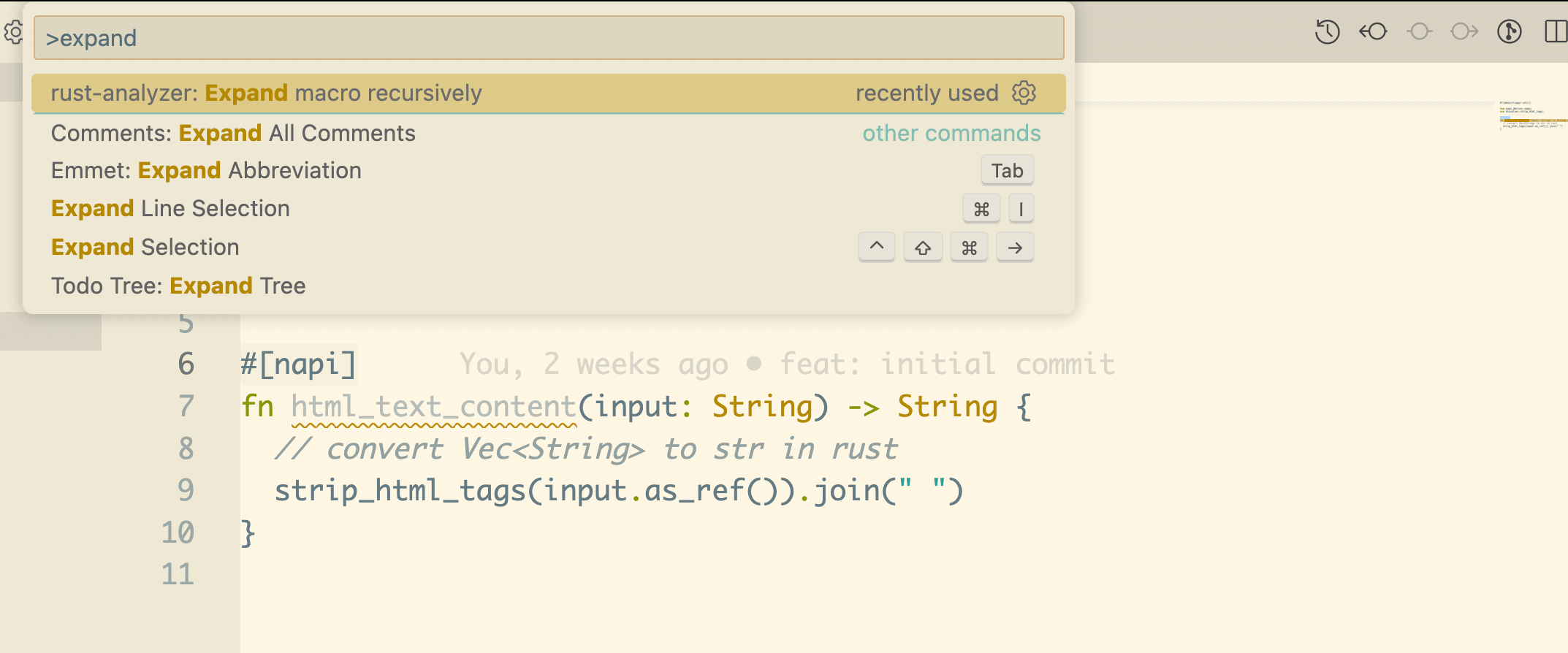Click the commit node icon in editor toolbar

coord(1419,32)
